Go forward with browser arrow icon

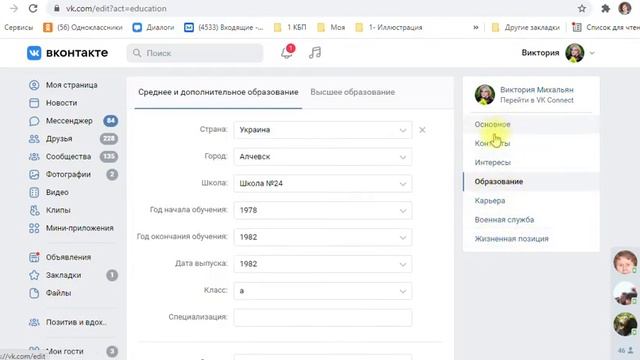(x=13, y=8)
